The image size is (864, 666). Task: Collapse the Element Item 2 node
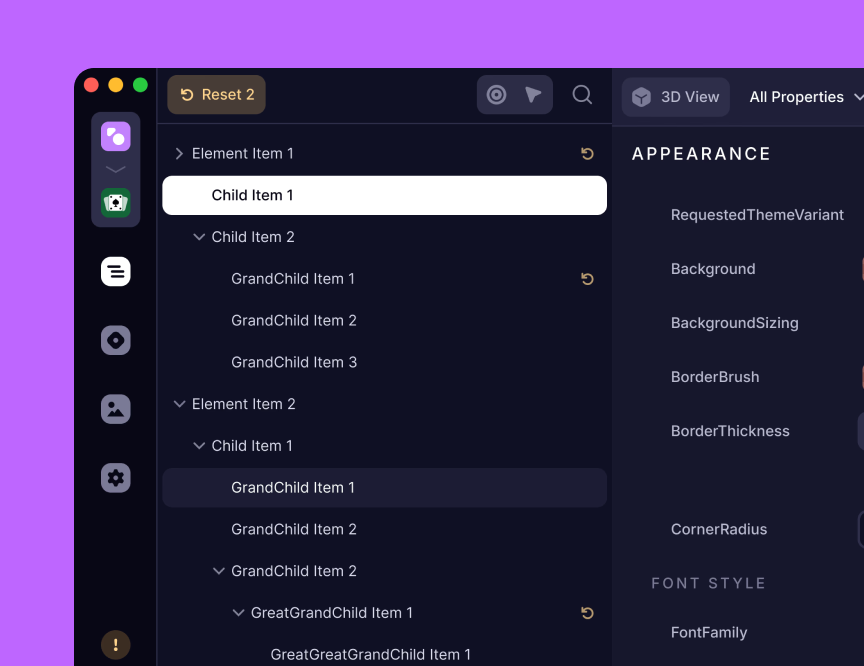(x=179, y=404)
